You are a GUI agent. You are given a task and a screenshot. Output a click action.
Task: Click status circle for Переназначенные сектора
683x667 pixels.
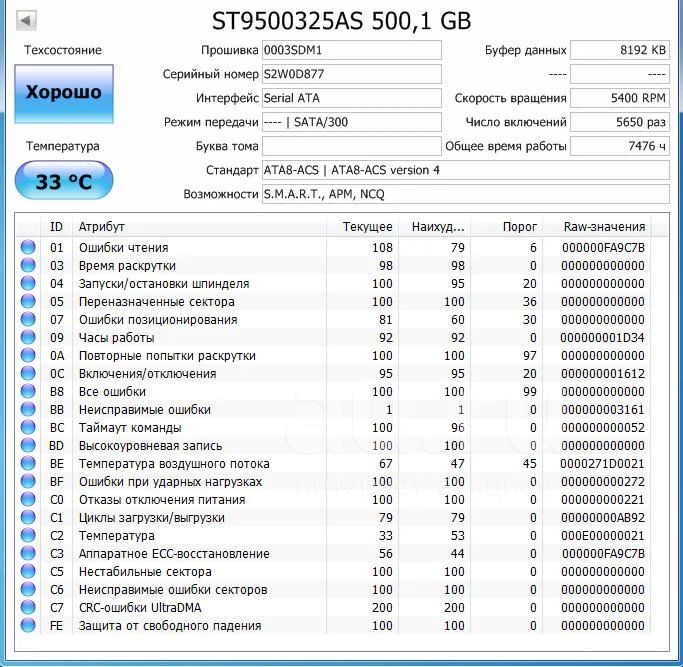coord(28,301)
